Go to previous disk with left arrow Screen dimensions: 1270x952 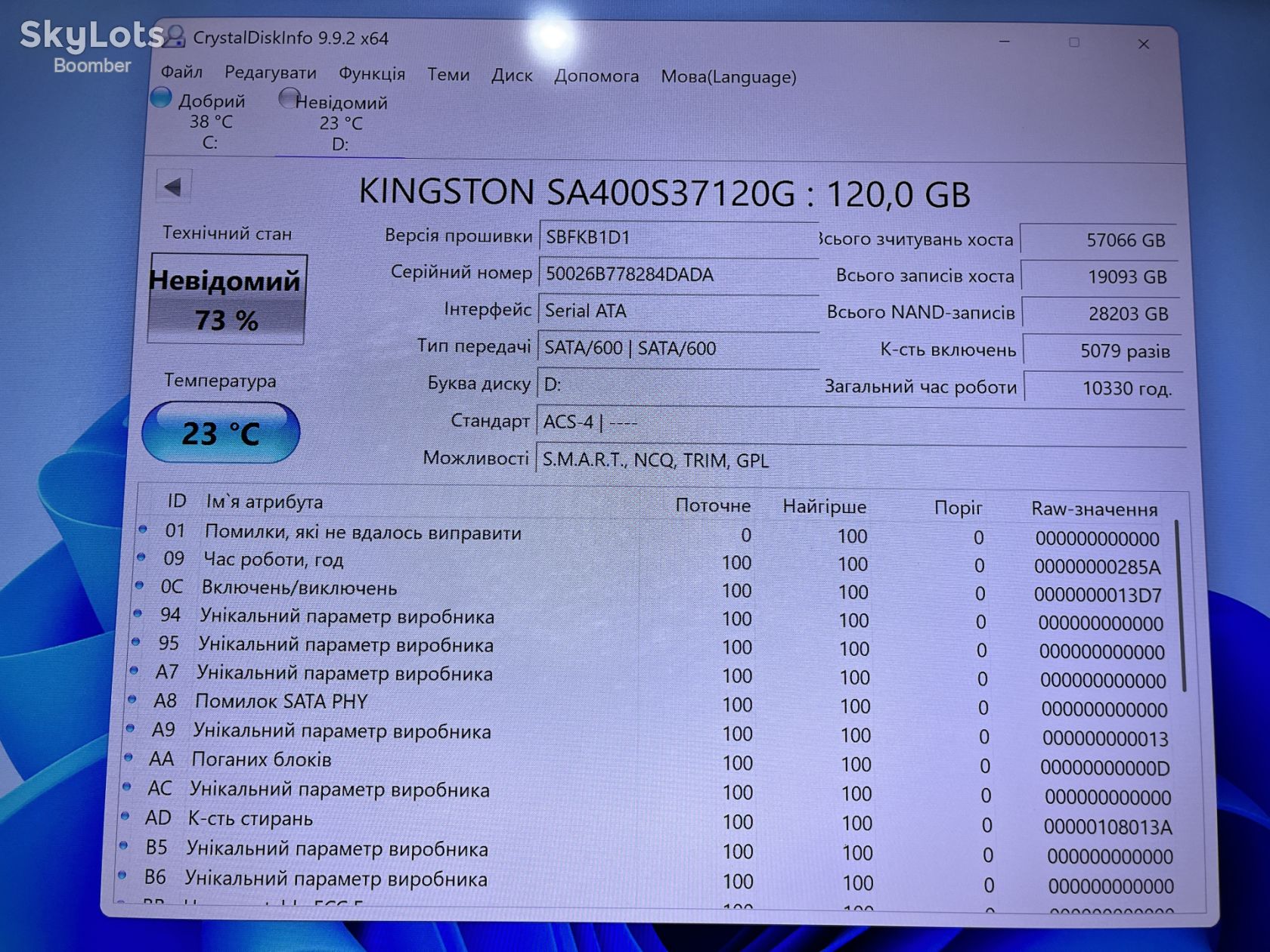(173, 187)
